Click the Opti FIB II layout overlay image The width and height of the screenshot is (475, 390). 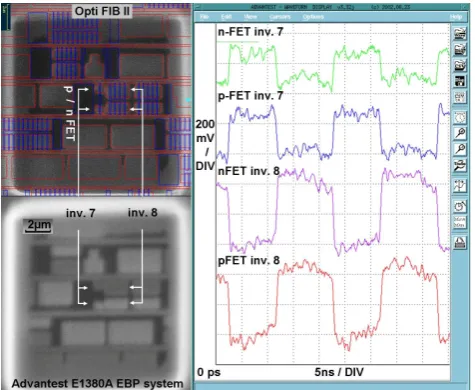pyautogui.click(x=96, y=100)
